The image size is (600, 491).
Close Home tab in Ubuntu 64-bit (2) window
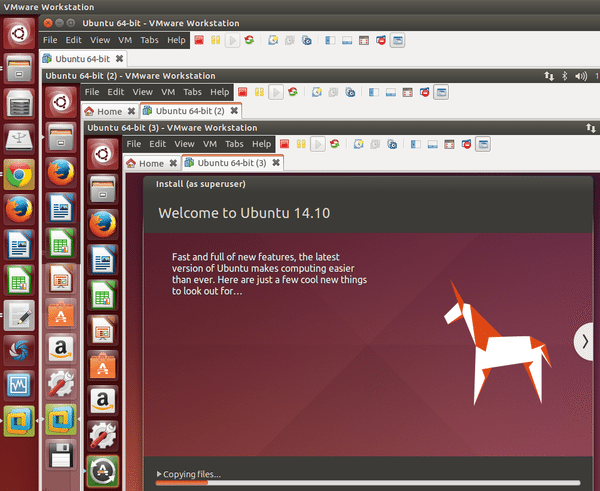(x=131, y=111)
